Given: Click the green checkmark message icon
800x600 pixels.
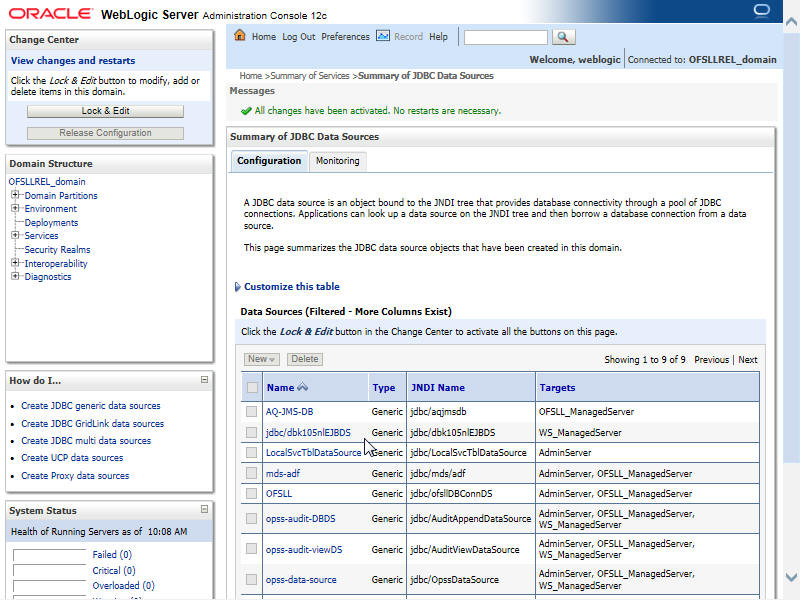Looking at the screenshot, I should (246, 111).
